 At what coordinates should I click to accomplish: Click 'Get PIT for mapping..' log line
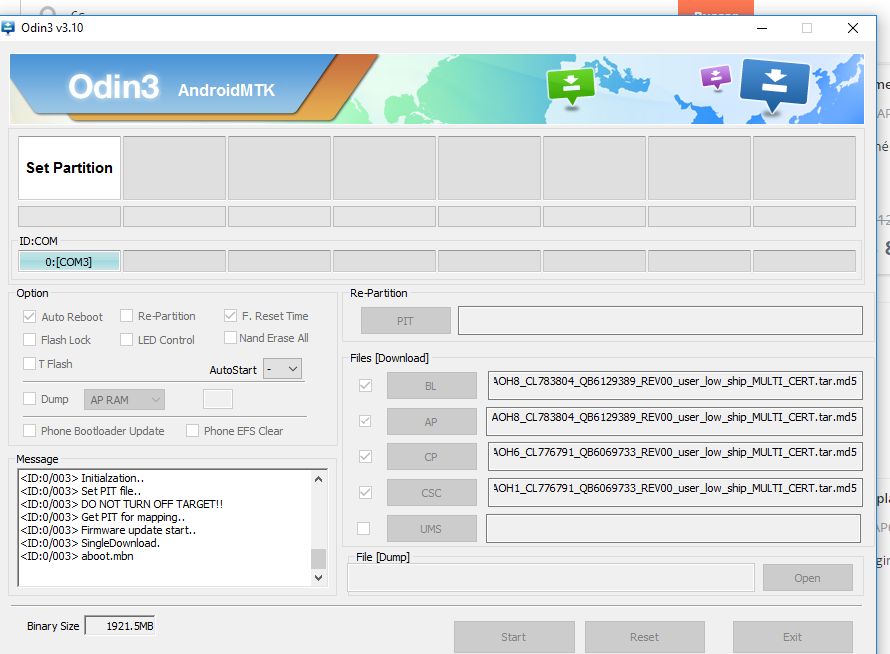[x=103, y=517]
